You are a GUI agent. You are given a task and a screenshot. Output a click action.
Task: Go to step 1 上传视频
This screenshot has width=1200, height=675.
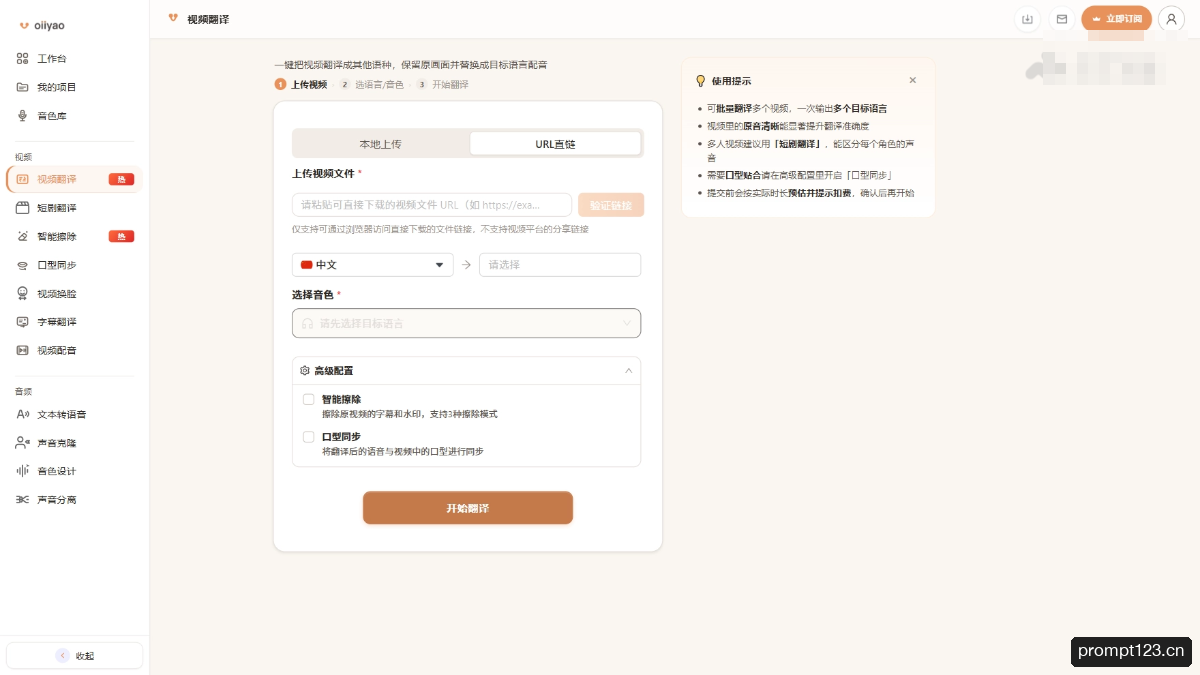pyautogui.click(x=301, y=84)
